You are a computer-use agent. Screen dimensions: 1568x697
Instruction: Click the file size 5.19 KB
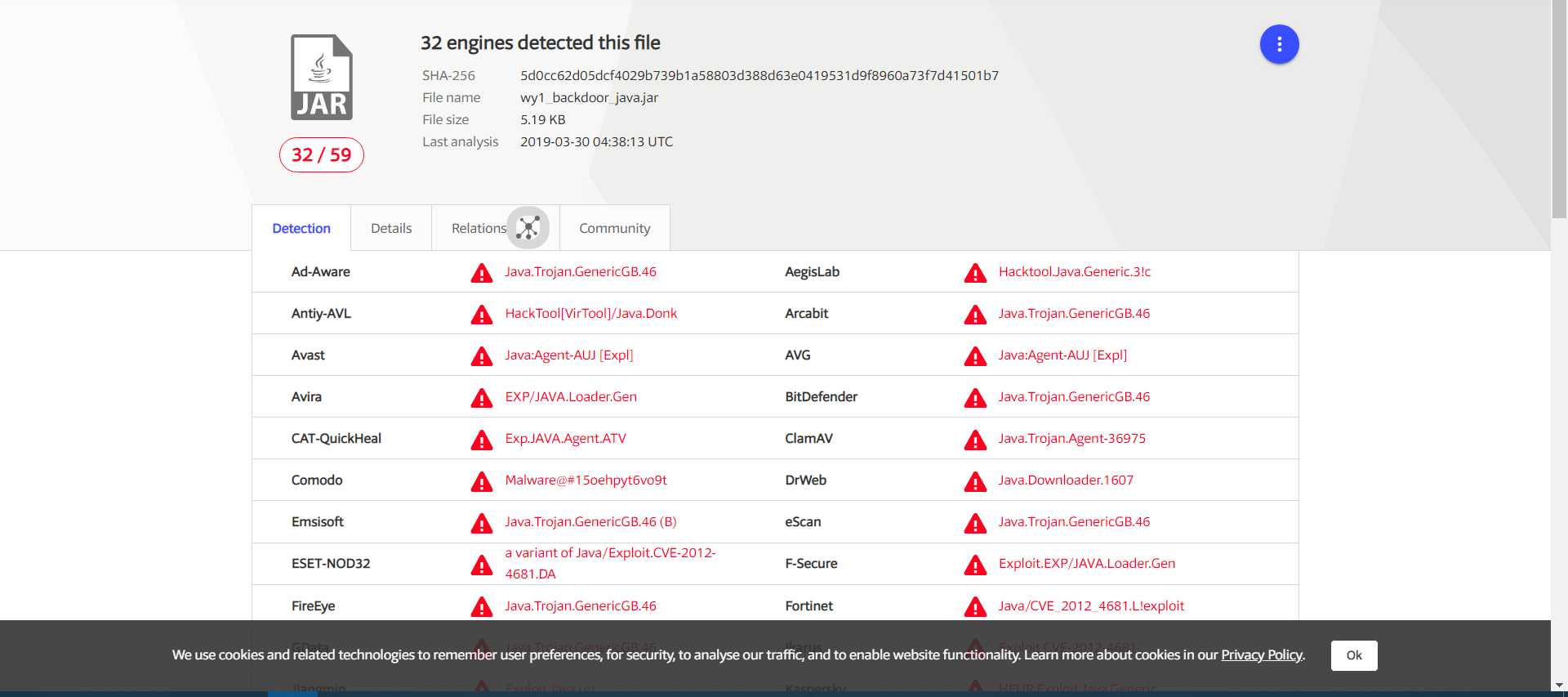point(543,119)
